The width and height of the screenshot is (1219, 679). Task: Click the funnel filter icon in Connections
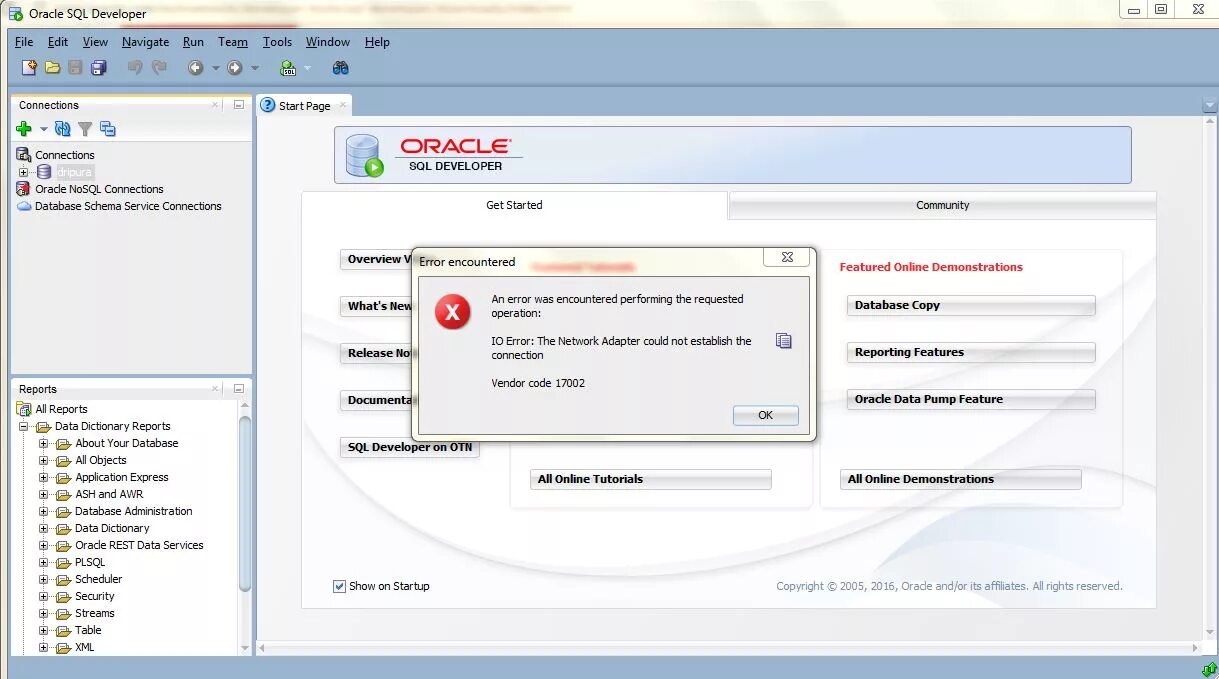85,129
